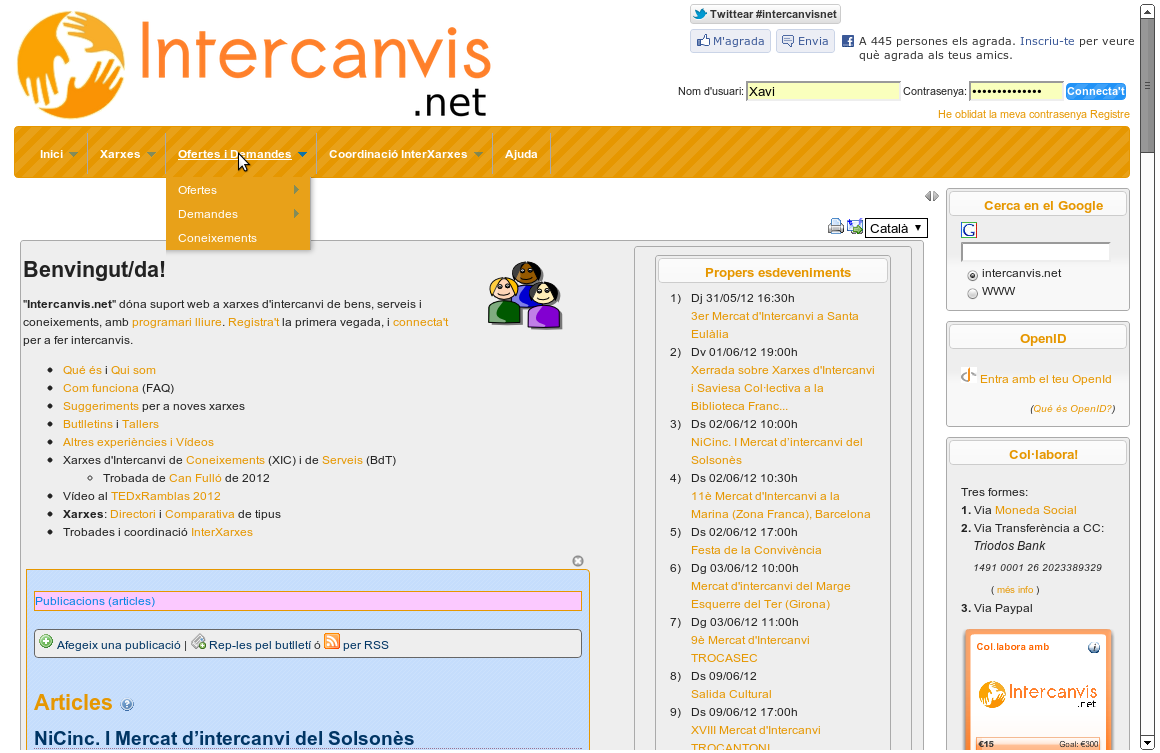Viewport: 1160px width, 753px height.
Task: Expand the Ofertes submenu item
Action: [x=238, y=190]
